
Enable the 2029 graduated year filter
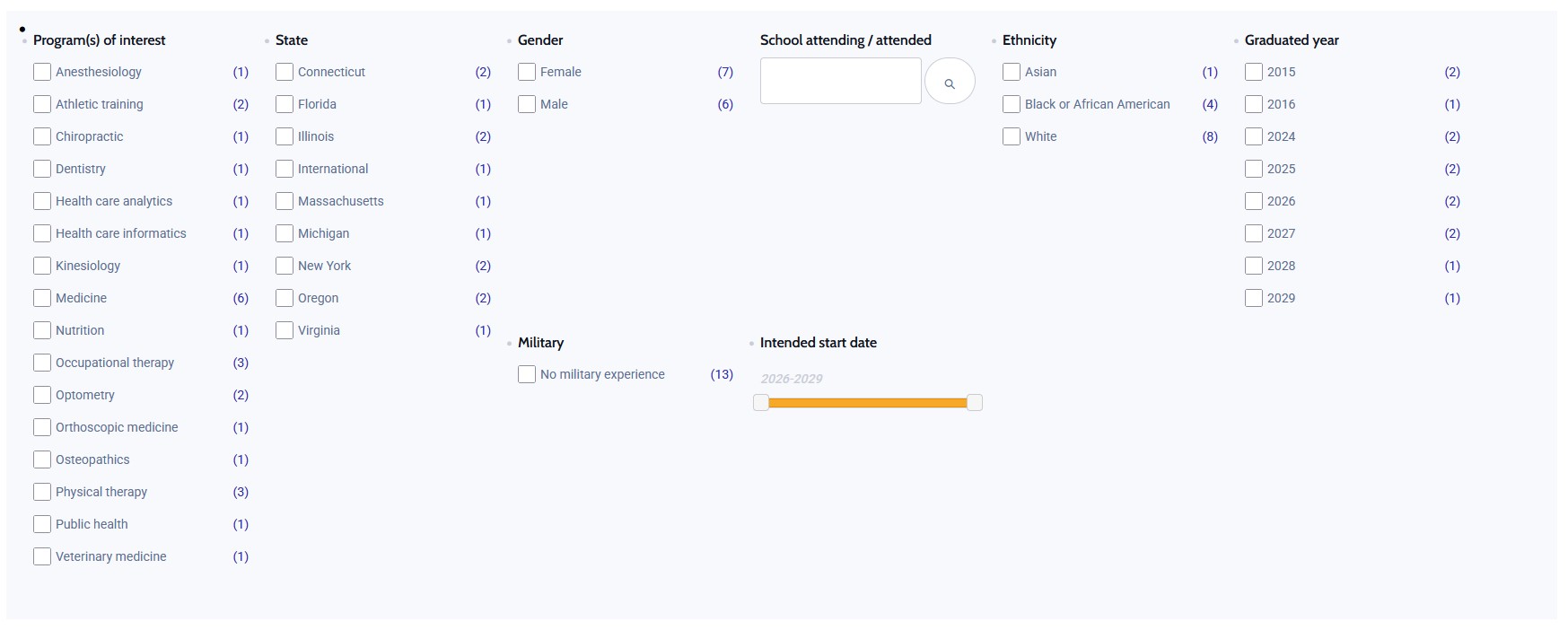coord(1254,298)
